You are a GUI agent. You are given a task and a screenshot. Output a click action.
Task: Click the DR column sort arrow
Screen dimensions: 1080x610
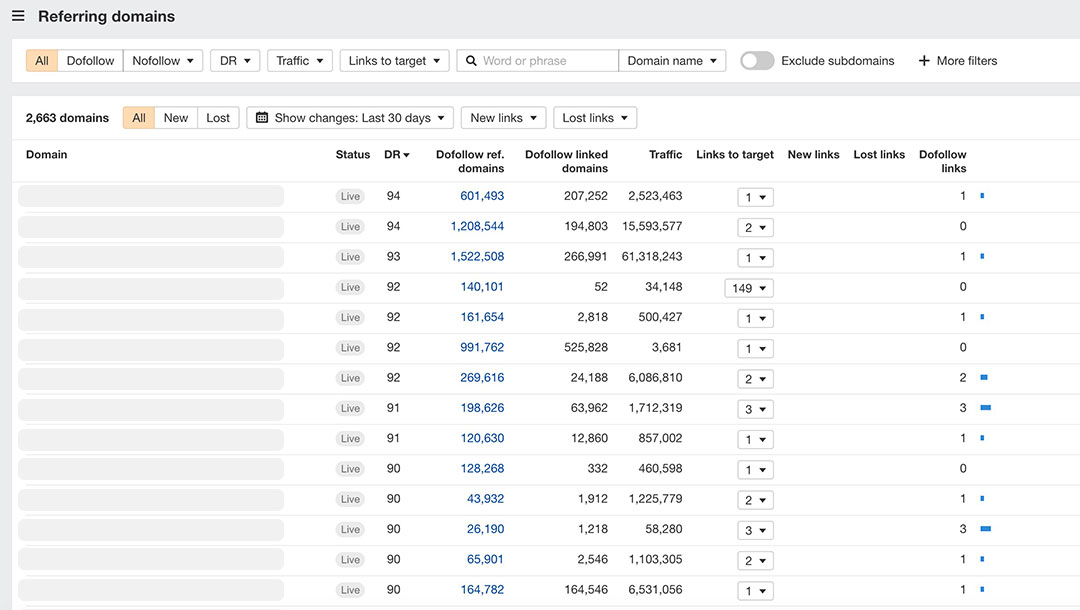coord(406,155)
